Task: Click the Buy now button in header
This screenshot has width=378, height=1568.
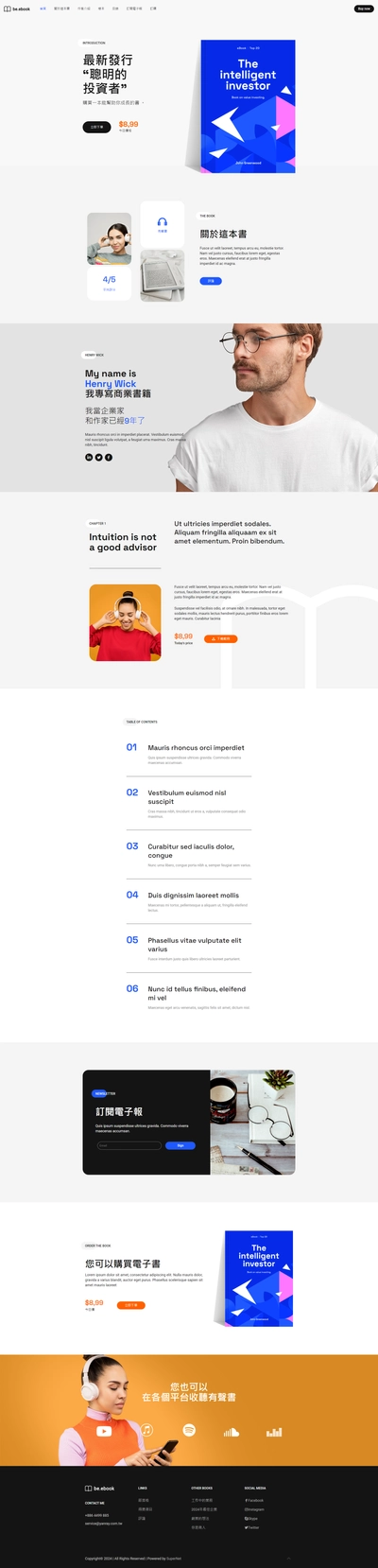Action: pos(364,9)
